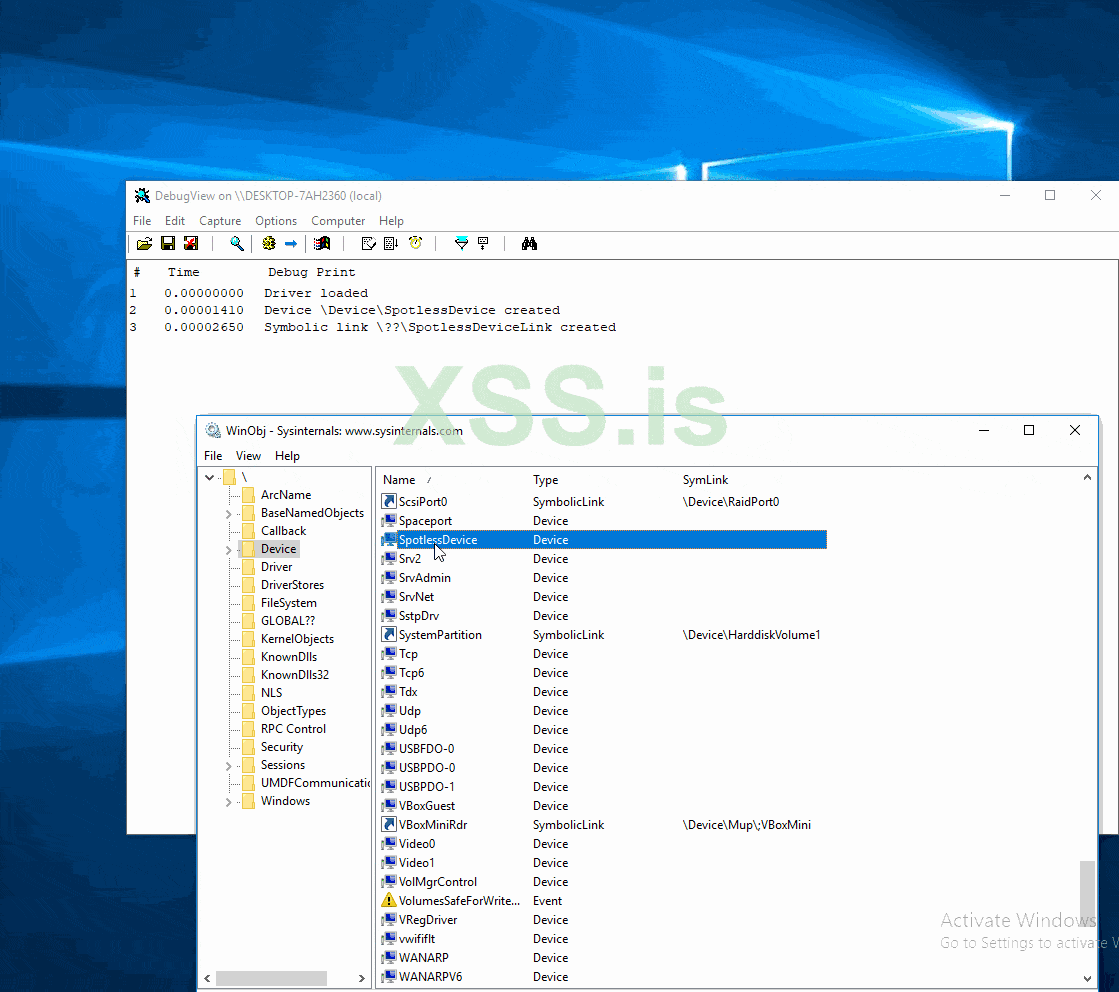Click the Clear Display eraser icon
The height and width of the screenshot is (992, 1119).
pos(368,244)
